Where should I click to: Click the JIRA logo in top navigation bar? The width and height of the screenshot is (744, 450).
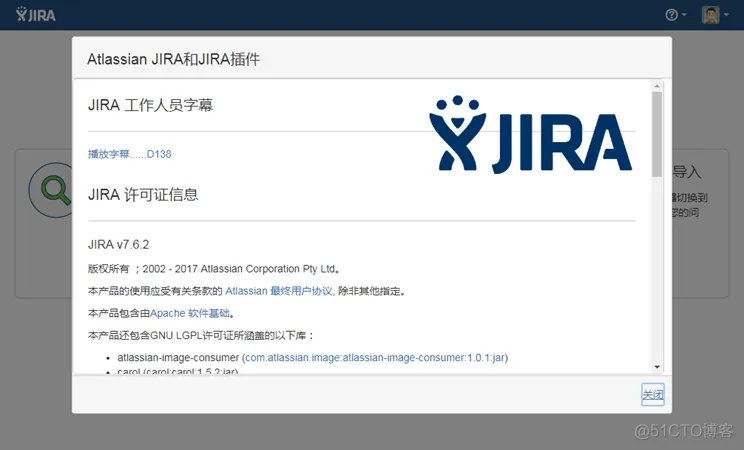pyautogui.click(x=36, y=15)
